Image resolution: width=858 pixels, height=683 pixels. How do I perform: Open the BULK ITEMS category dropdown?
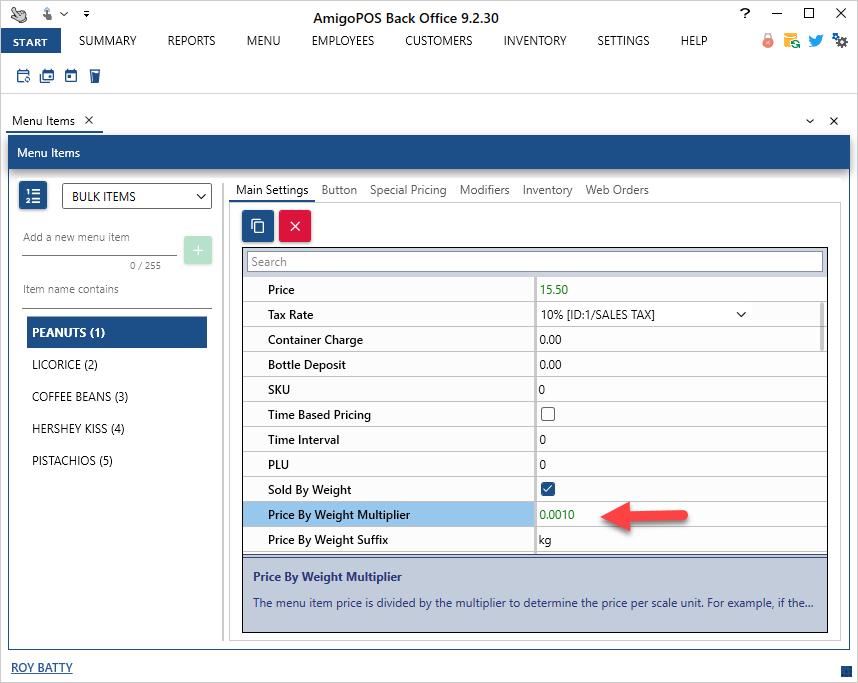[x=137, y=197]
